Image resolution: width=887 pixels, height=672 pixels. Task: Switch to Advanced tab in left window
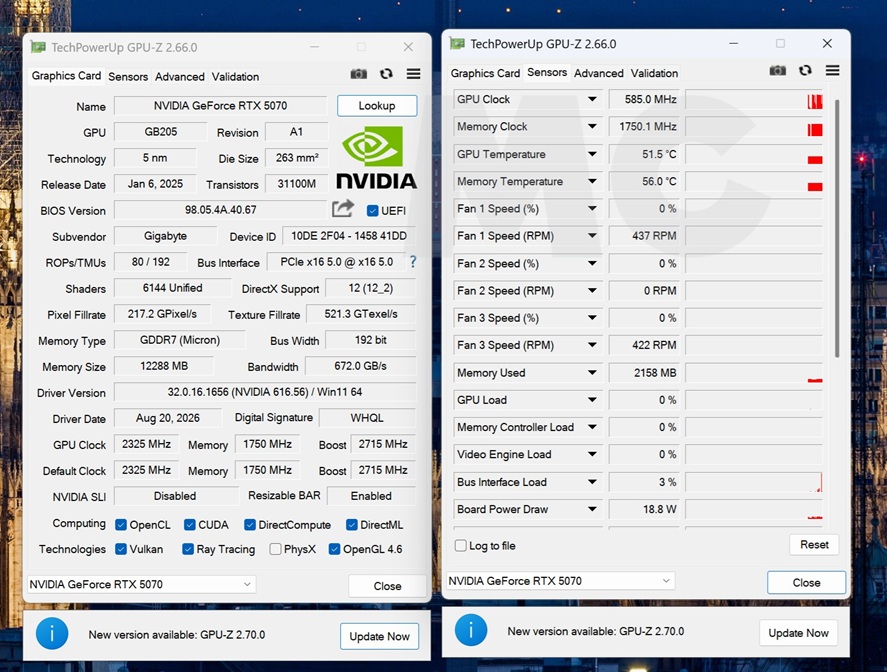(180, 76)
